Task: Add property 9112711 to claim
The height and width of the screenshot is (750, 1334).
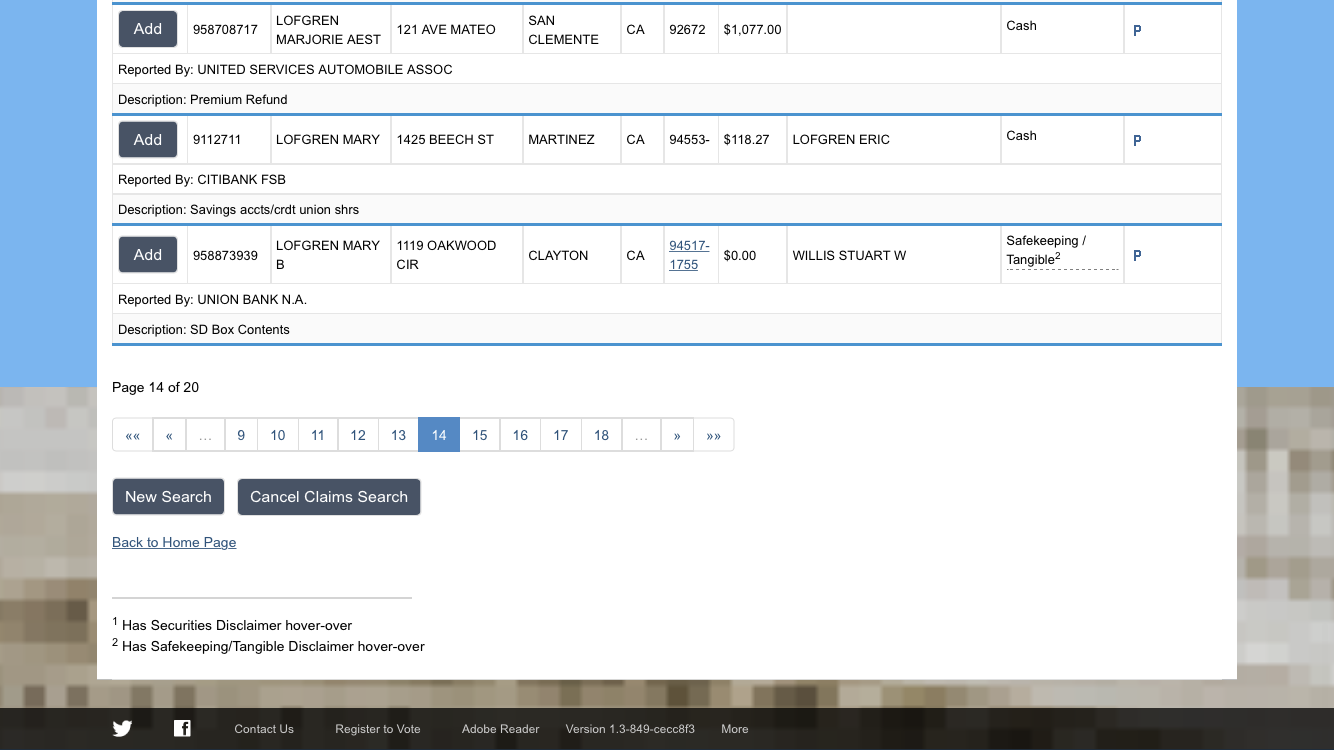Action: (148, 140)
